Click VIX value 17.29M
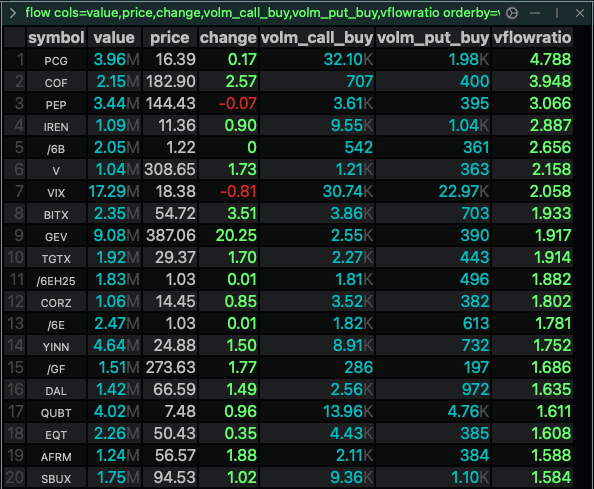 (x=114, y=192)
